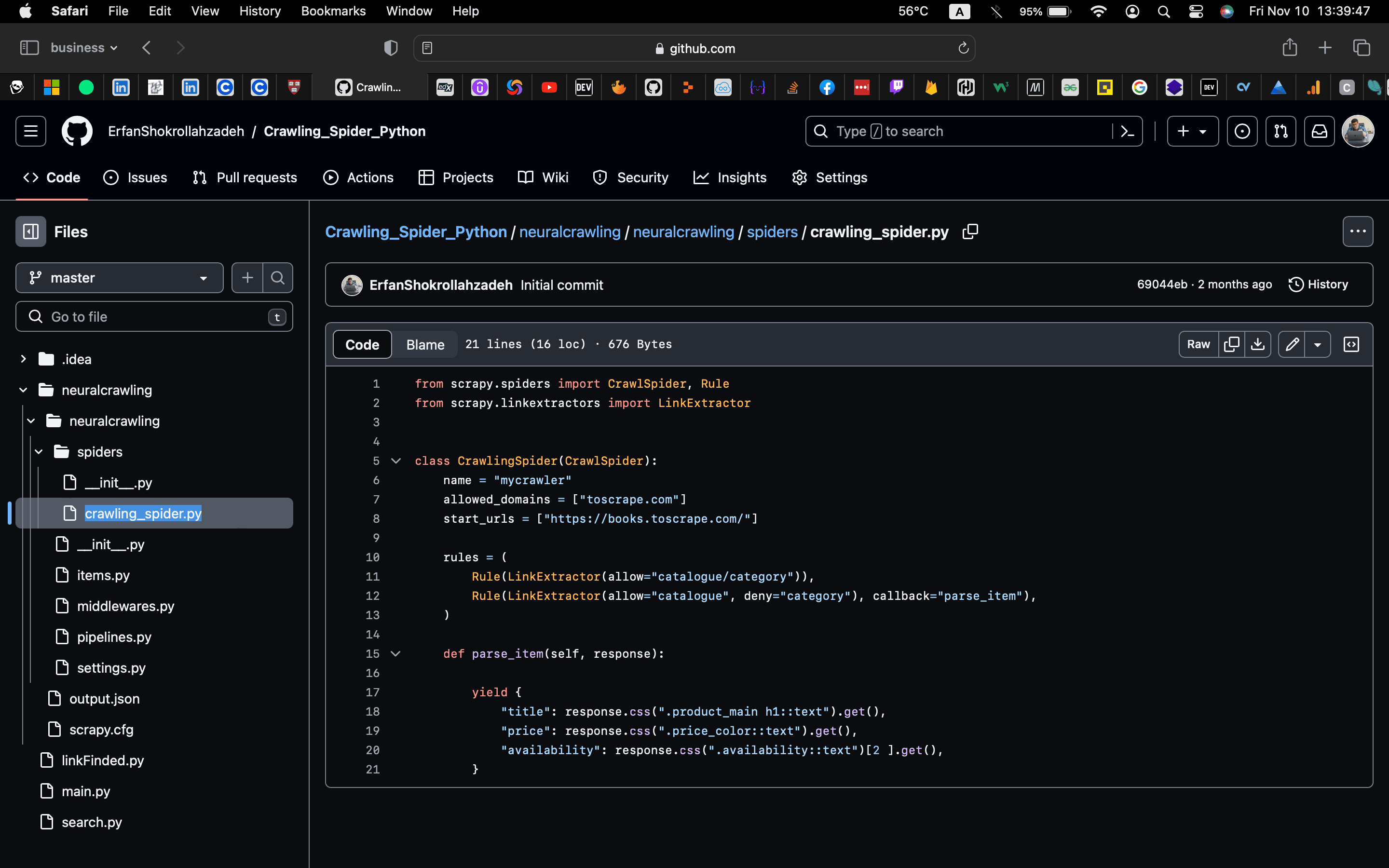Open Safari History menu

pos(259,12)
